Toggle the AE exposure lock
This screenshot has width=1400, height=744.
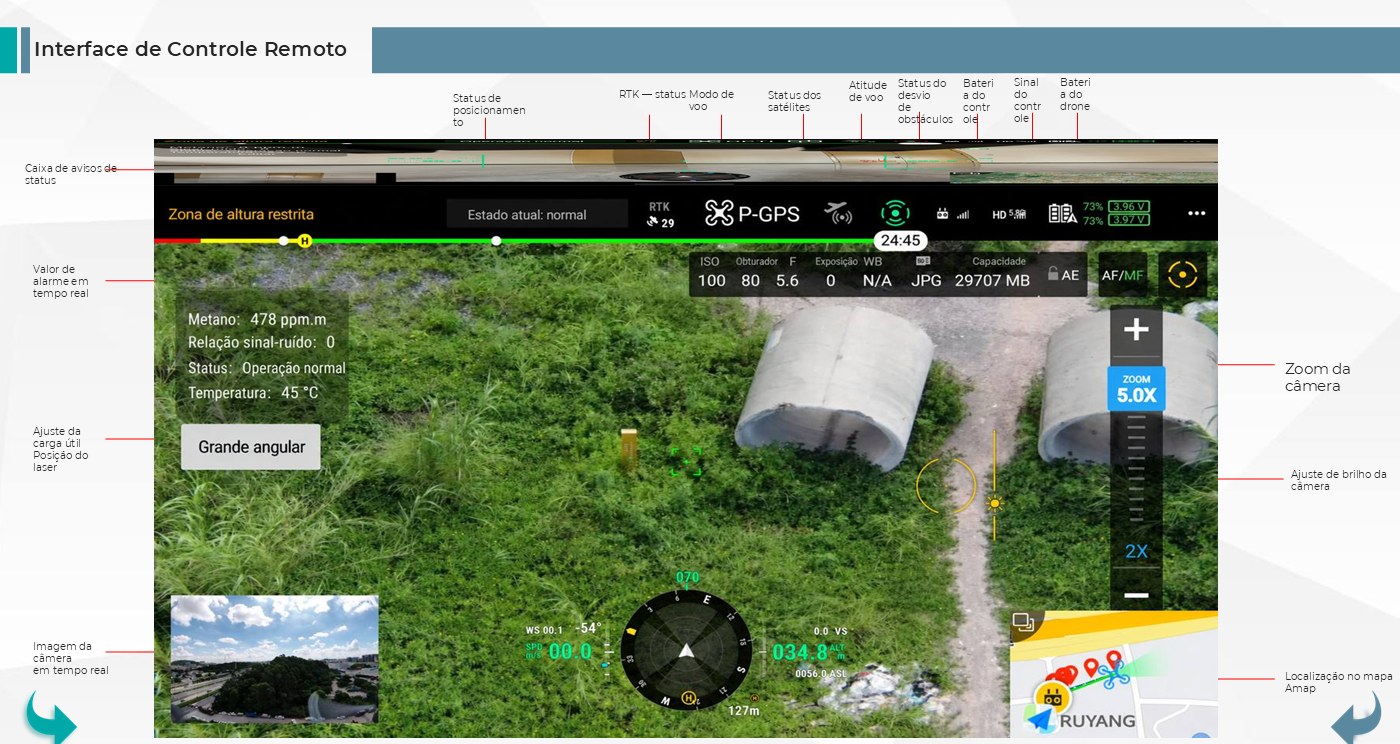coord(1063,274)
